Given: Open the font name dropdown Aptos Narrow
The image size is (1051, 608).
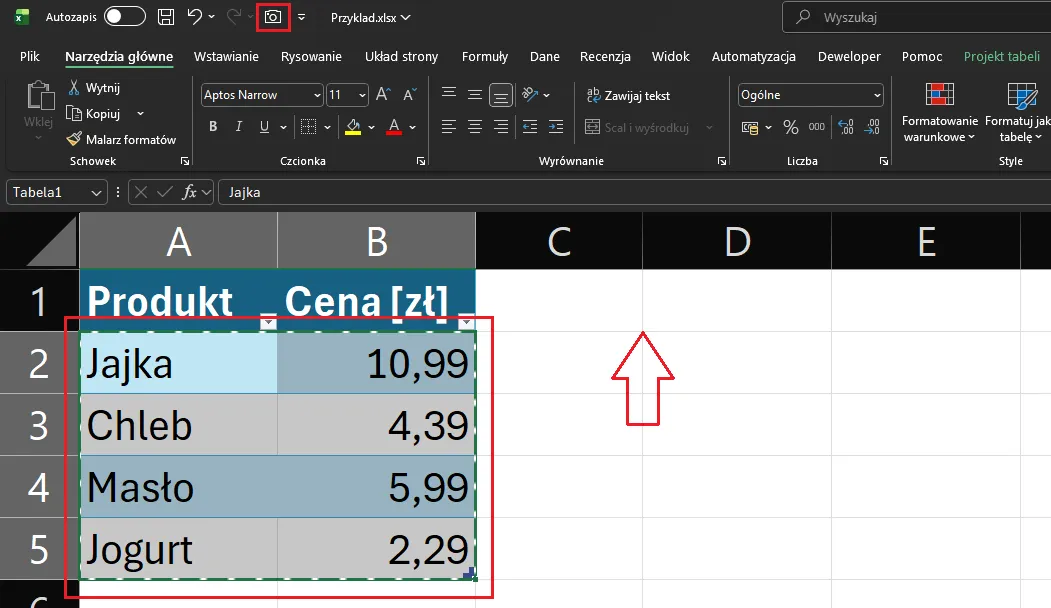Looking at the screenshot, I should tap(262, 95).
